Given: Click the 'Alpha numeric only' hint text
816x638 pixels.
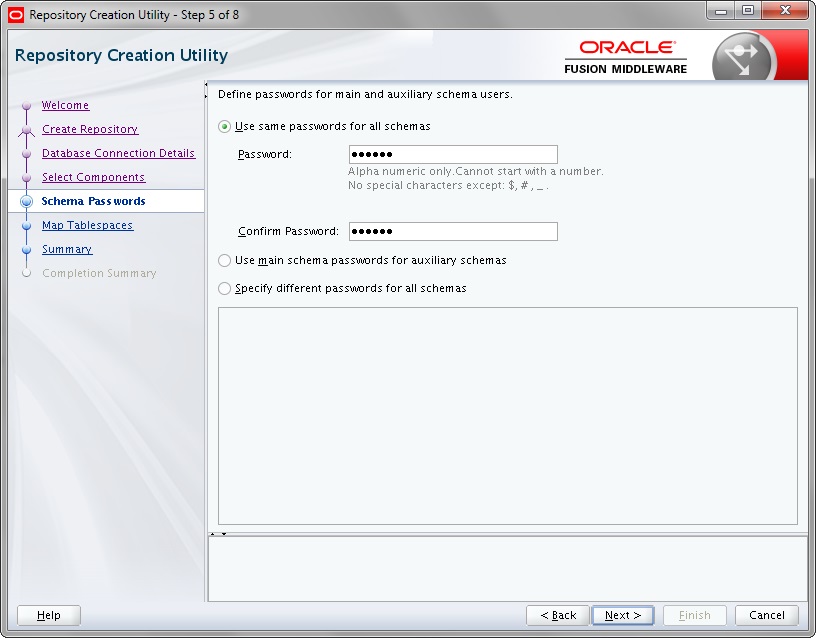Looking at the screenshot, I should point(476,171).
